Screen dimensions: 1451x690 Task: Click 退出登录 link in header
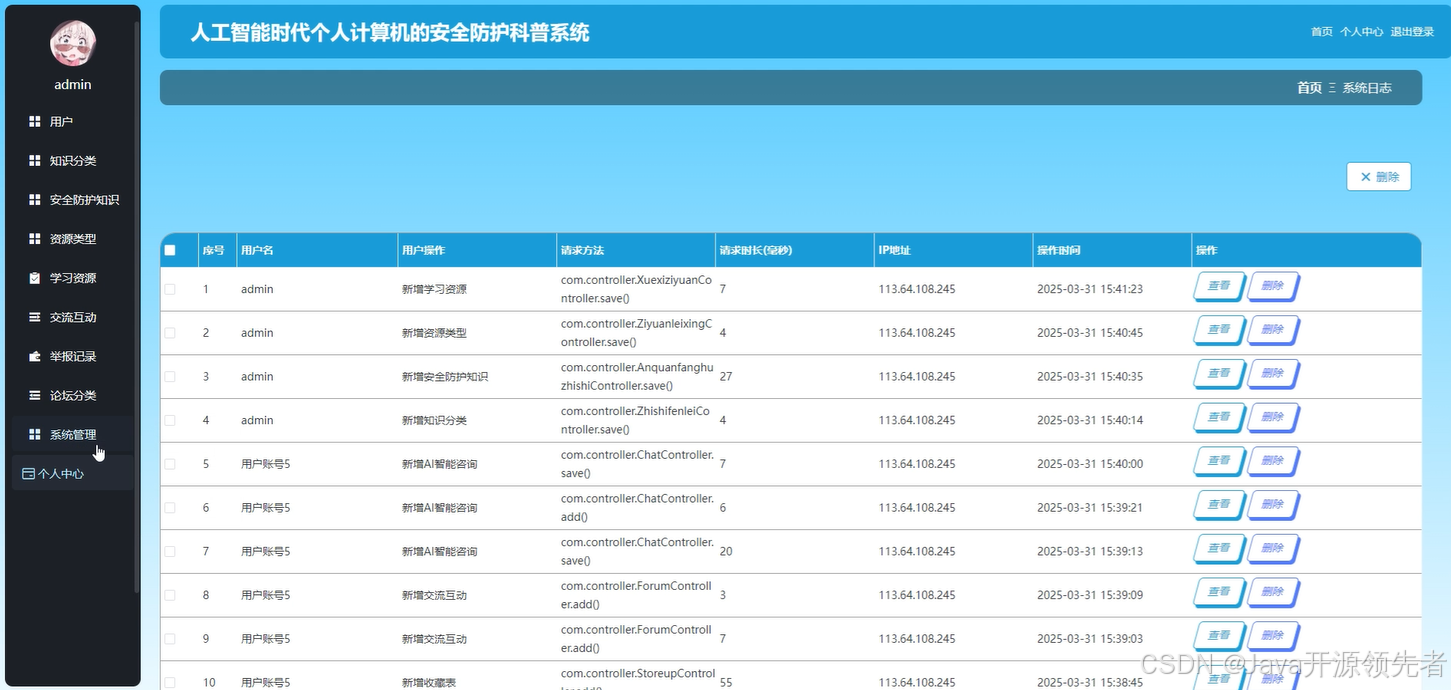[x=1412, y=32]
